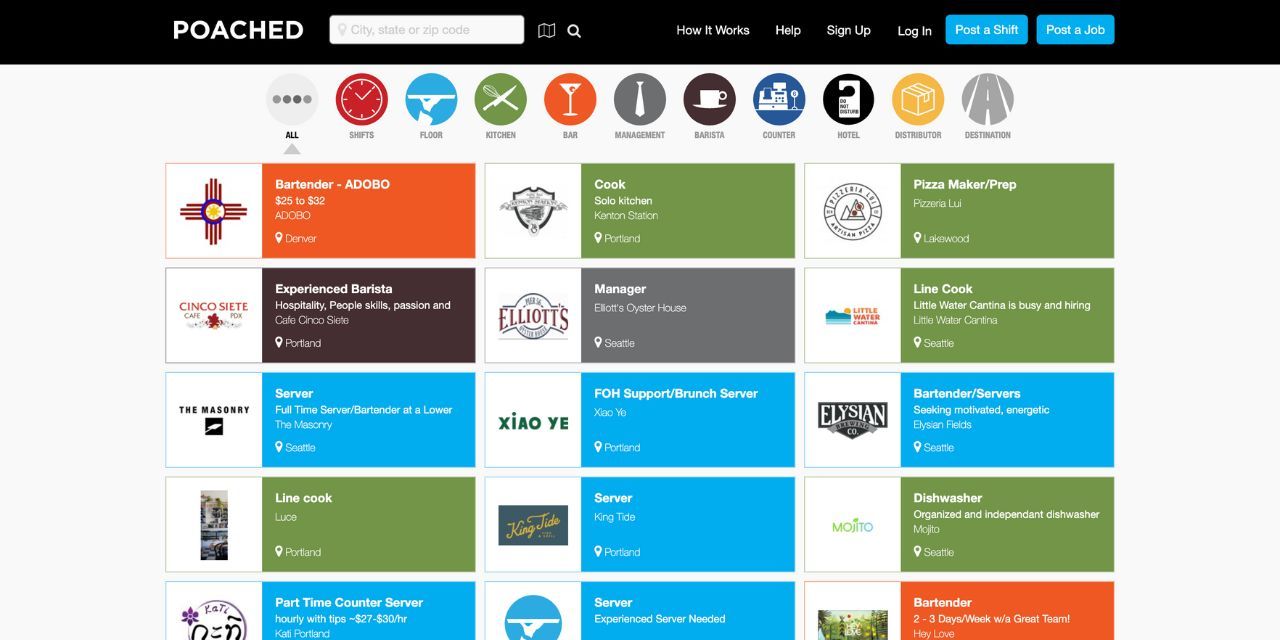Click '$25 to $32' pay text
The height and width of the screenshot is (640, 1280).
click(300, 201)
